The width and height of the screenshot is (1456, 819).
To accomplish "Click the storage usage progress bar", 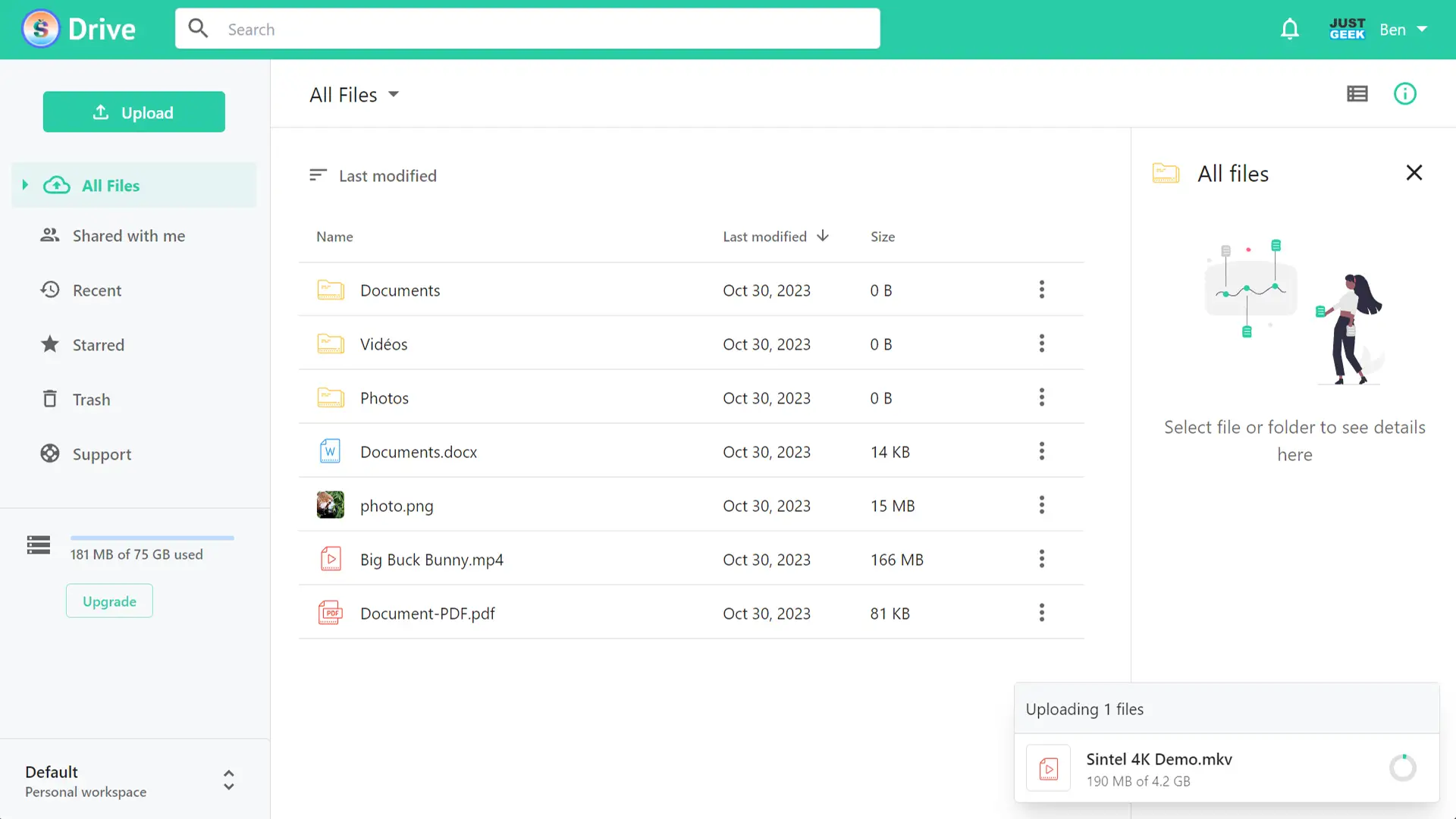I will (152, 538).
